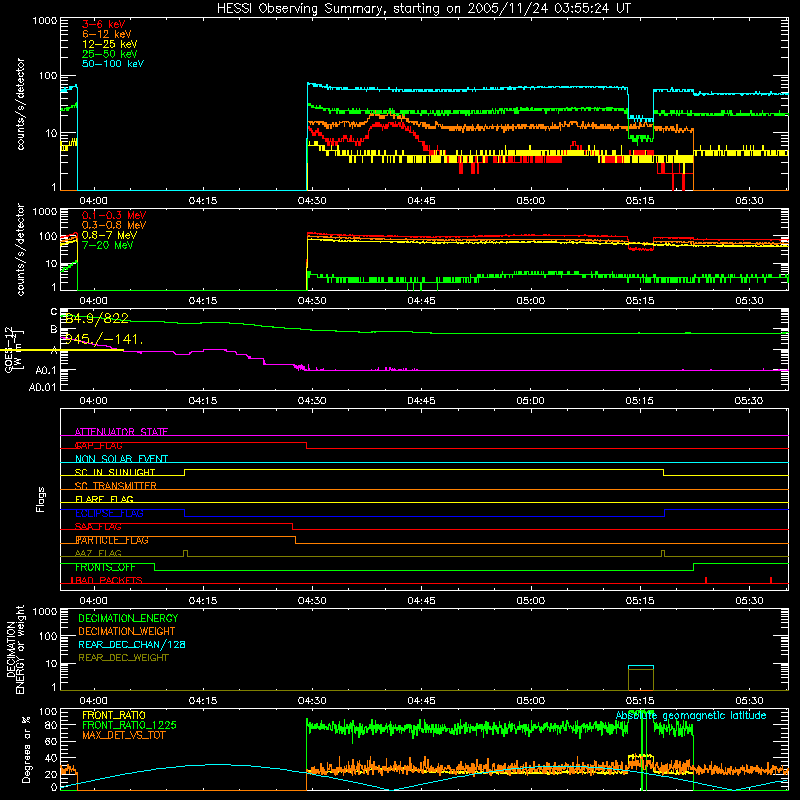Select the SC_IN_SUNLIGHT flag label
The width and height of the screenshot is (800, 800).
tap(115, 472)
